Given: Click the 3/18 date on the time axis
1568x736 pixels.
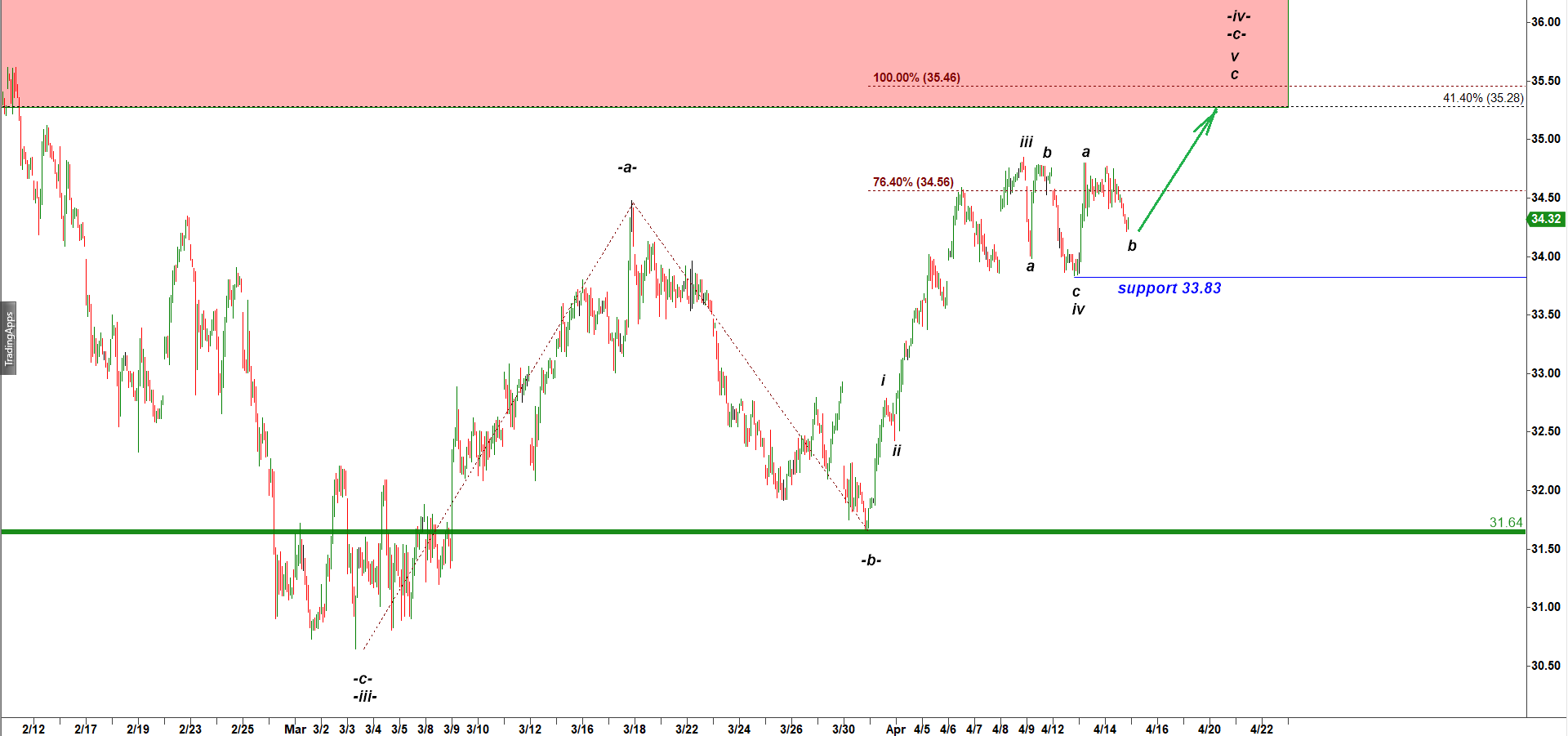Looking at the screenshot, I should (x=634, y=729).
